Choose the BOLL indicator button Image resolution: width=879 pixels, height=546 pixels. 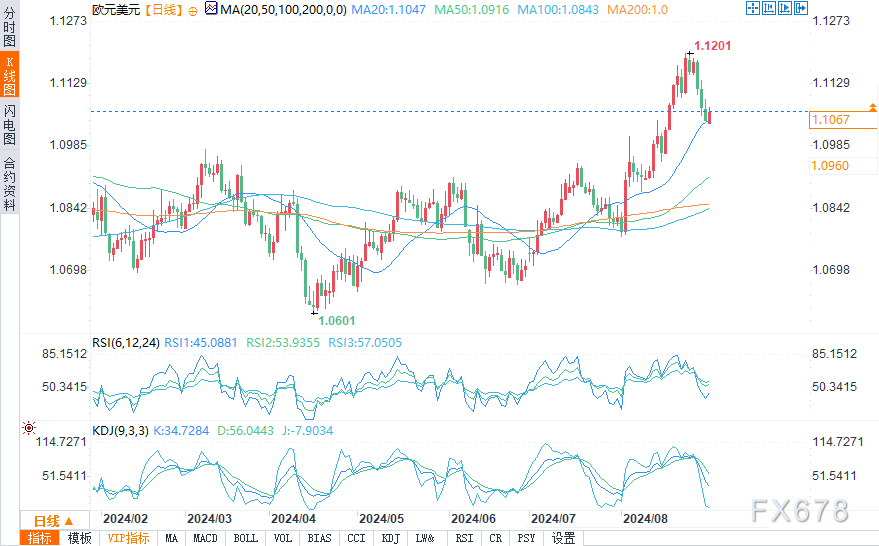tap(246, 538)
